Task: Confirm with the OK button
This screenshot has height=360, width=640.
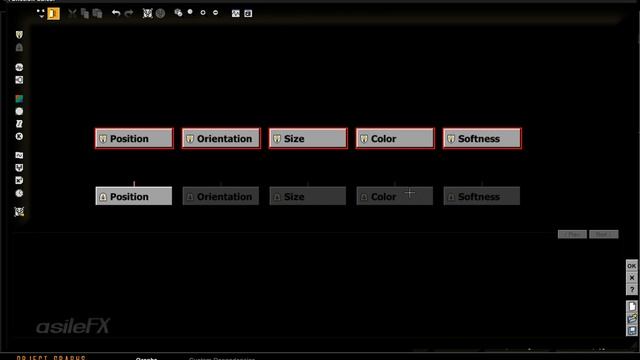Action: coord(631,266)
